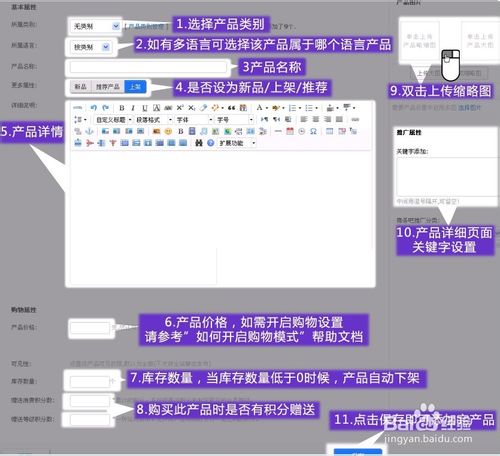Screen dimensions: 500x456
Task: Insert a horizontal line into the editor
Action: tap(278, 131)
